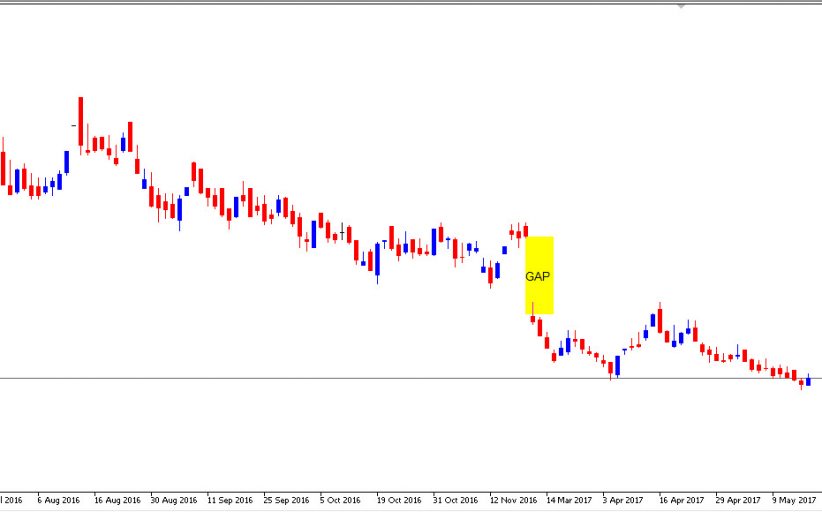Select the gray horizontal support line
Viewport: 822px width, 512px height.
(411, 378)
